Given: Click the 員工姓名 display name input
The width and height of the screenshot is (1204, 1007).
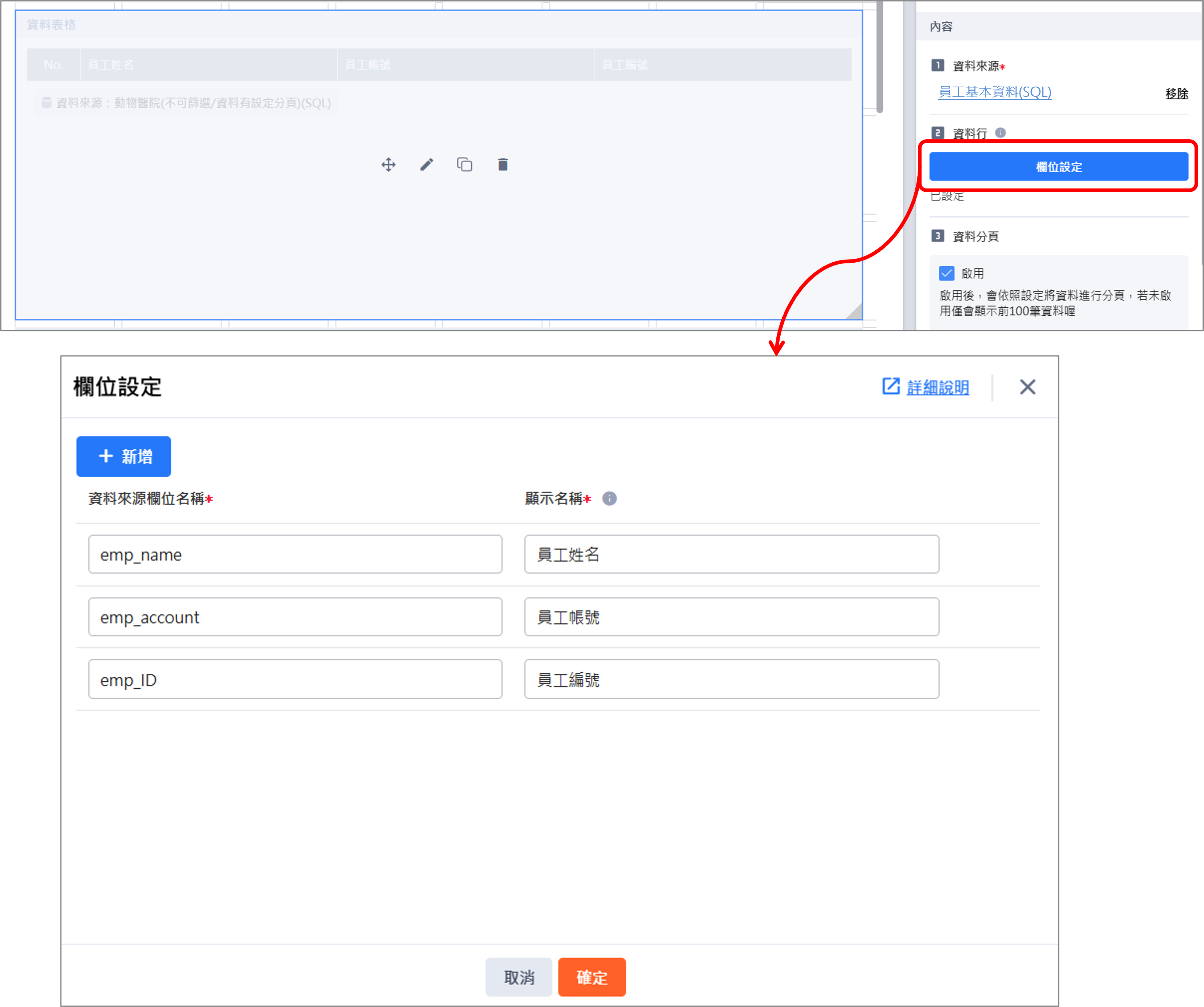Looking at the screenshot, I should point(732,554).
